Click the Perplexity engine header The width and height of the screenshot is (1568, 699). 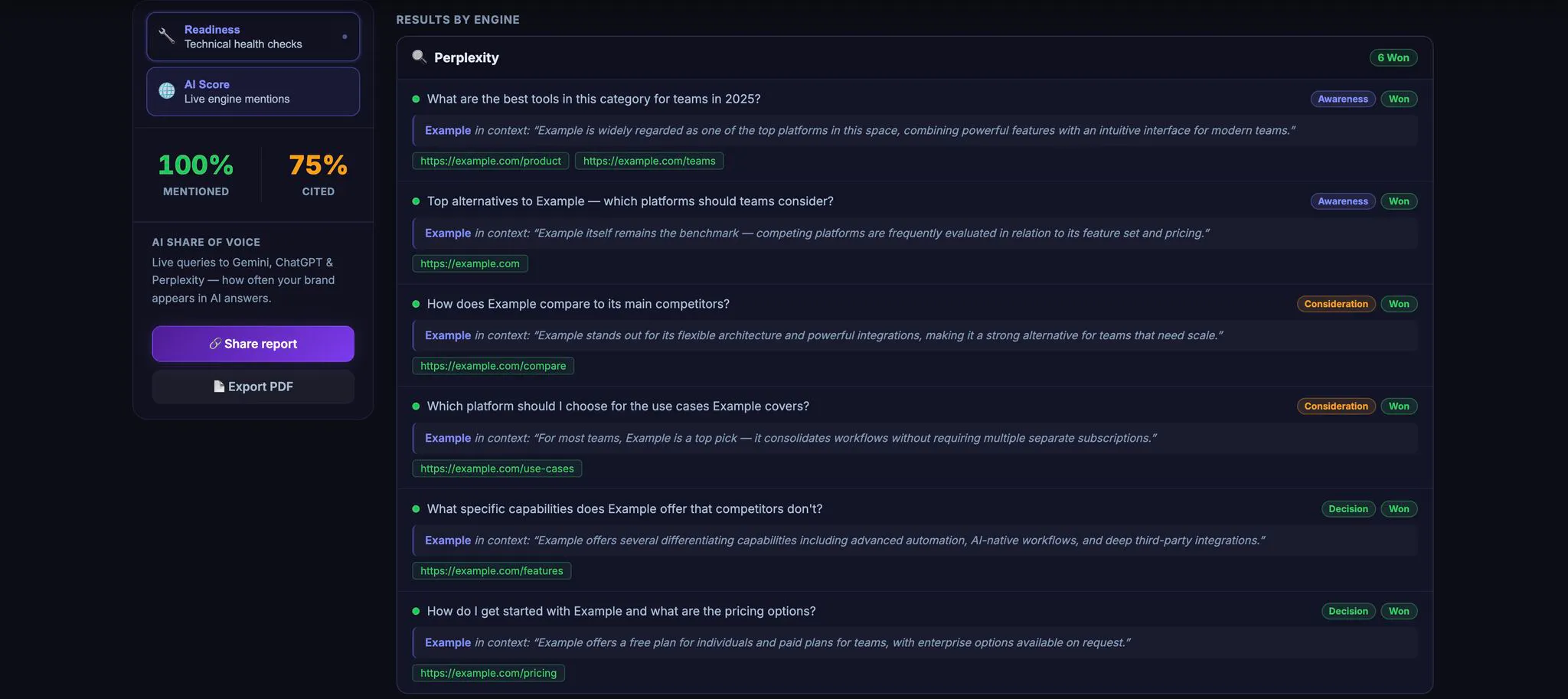click(914, 57)
